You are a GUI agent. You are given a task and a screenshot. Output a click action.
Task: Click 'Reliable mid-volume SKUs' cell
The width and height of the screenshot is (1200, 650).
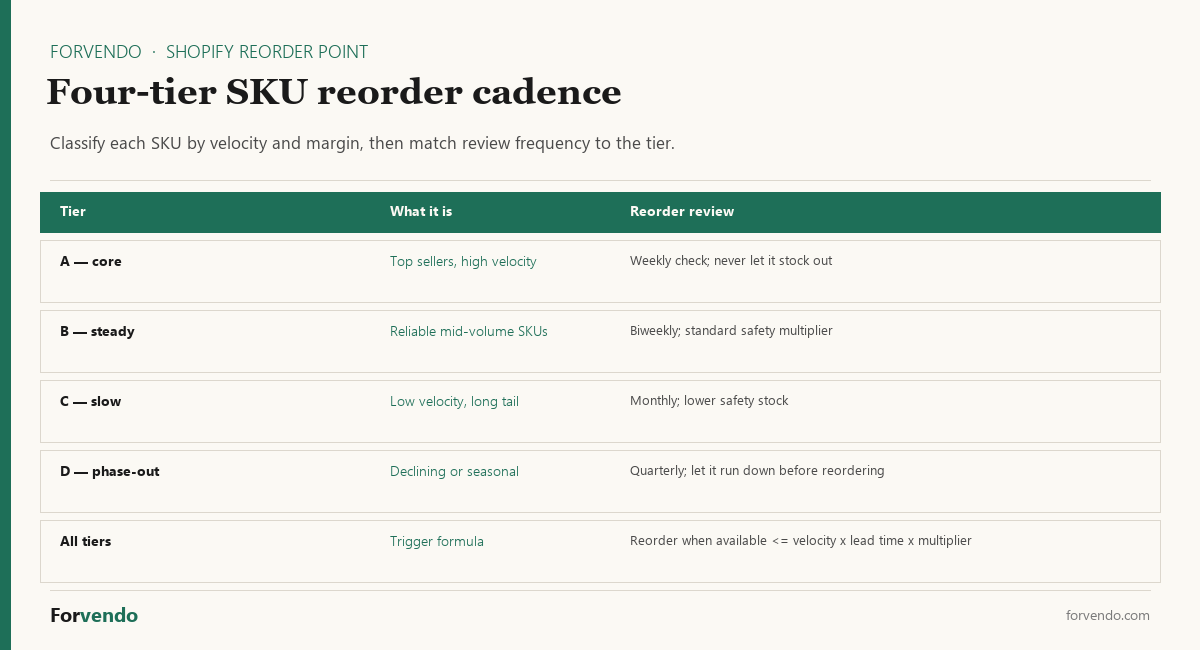[x=469, y=332]
